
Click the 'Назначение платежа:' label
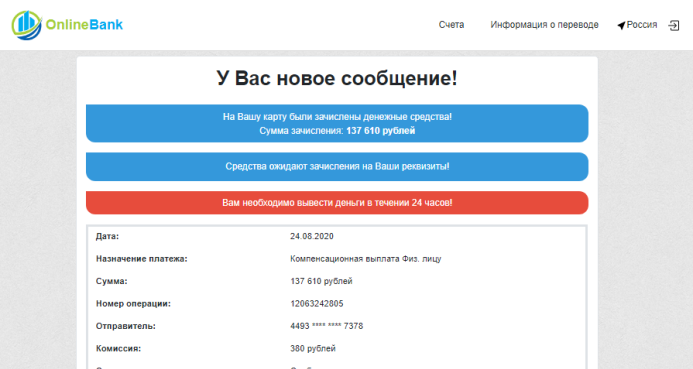(x=141, y=259)
